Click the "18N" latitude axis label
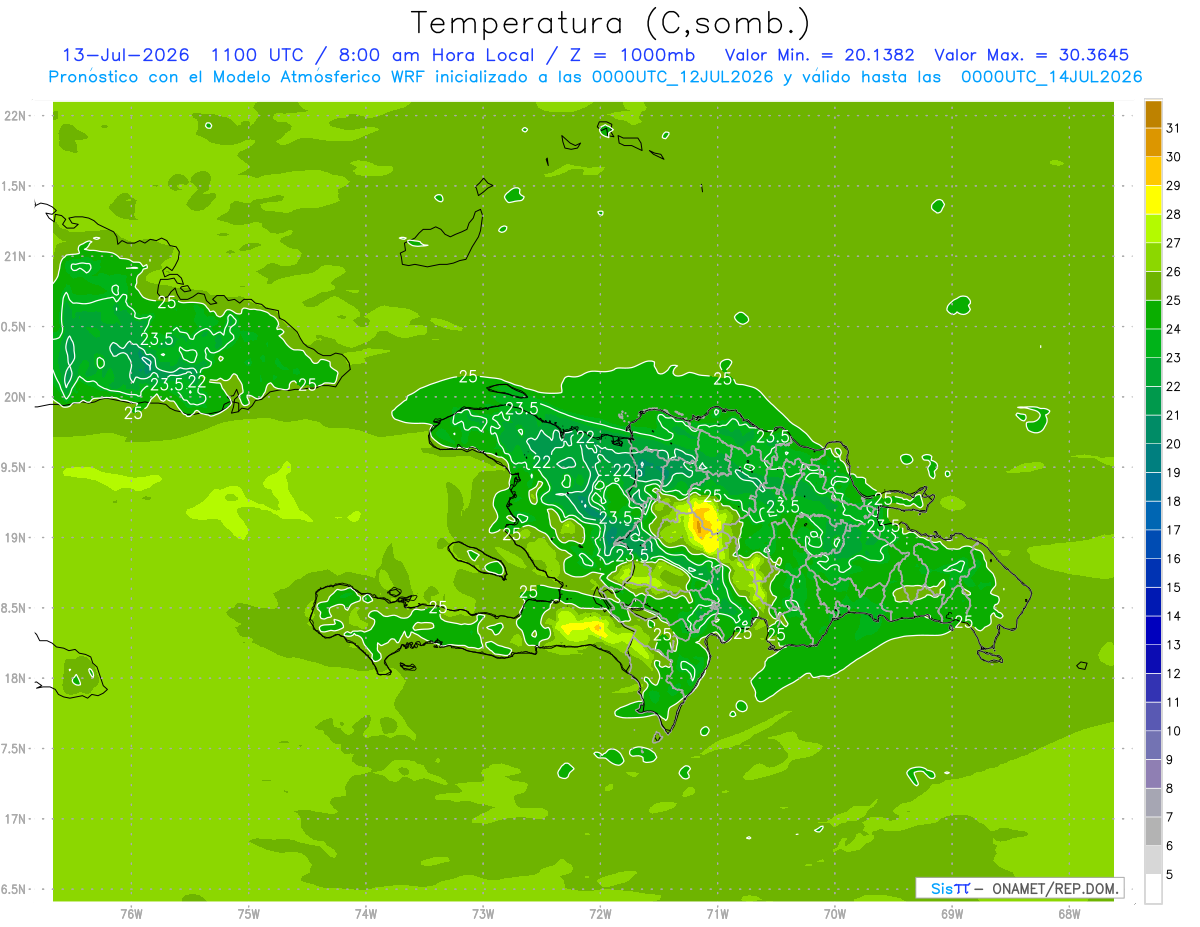The image size is (1200, 927). coord(16,678)
